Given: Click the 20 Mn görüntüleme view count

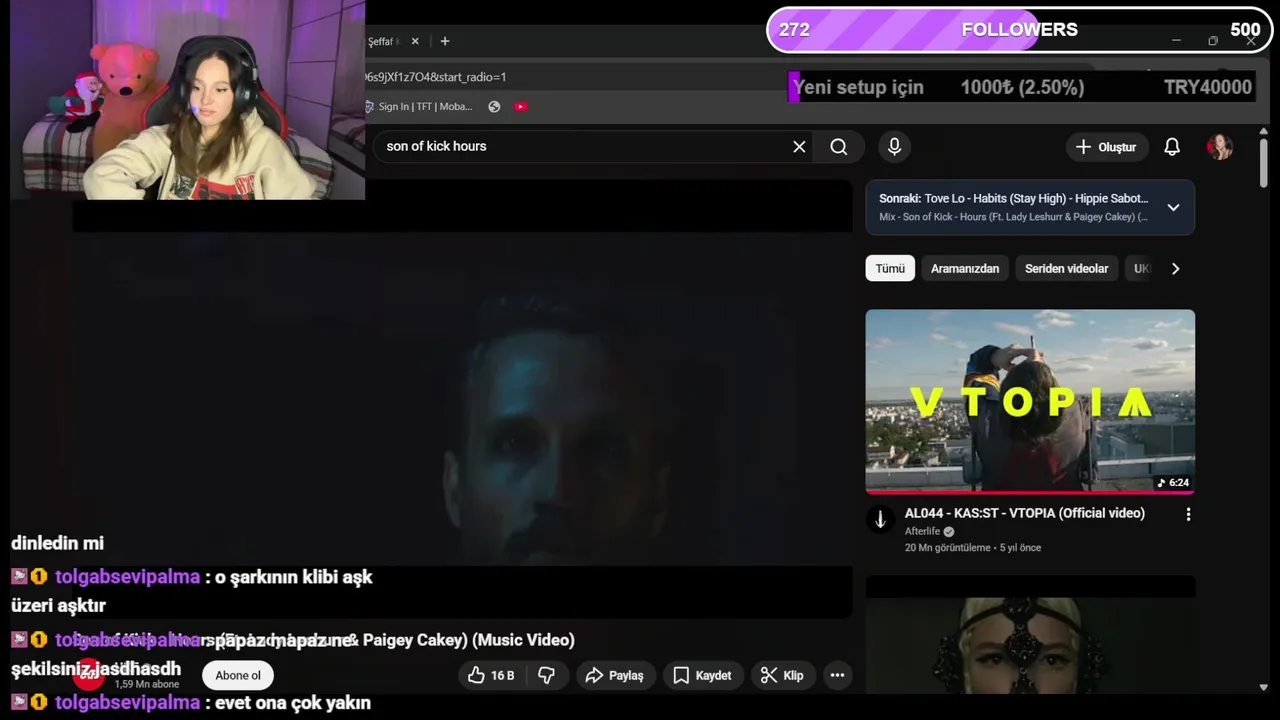Looking at the screenshot, I should pyautogui.click(x=947, y=548).
